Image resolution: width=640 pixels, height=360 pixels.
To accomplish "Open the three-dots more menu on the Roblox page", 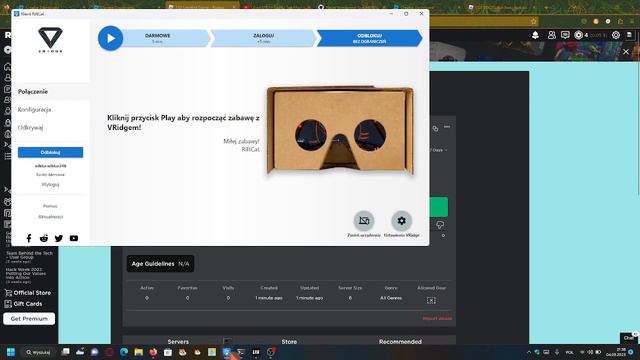I will [447, 127].
